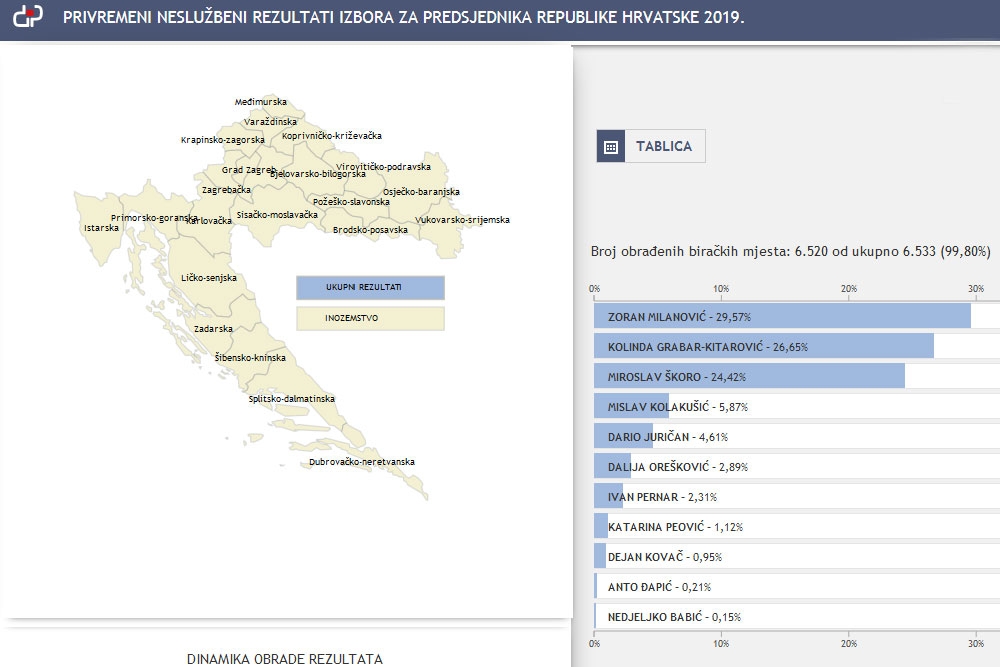Click Kolinda Grabar-Kitarović result bar
1000x667 pixels.
tap(763, 346)
